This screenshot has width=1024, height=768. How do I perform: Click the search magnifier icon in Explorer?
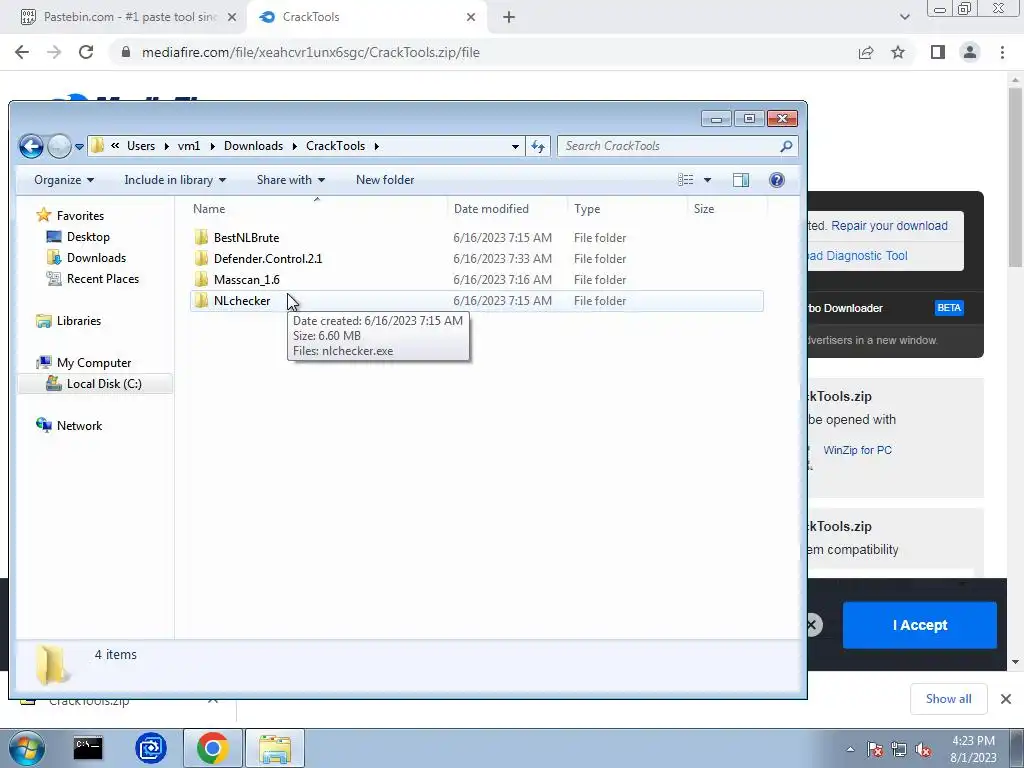[x=786, y=146]
